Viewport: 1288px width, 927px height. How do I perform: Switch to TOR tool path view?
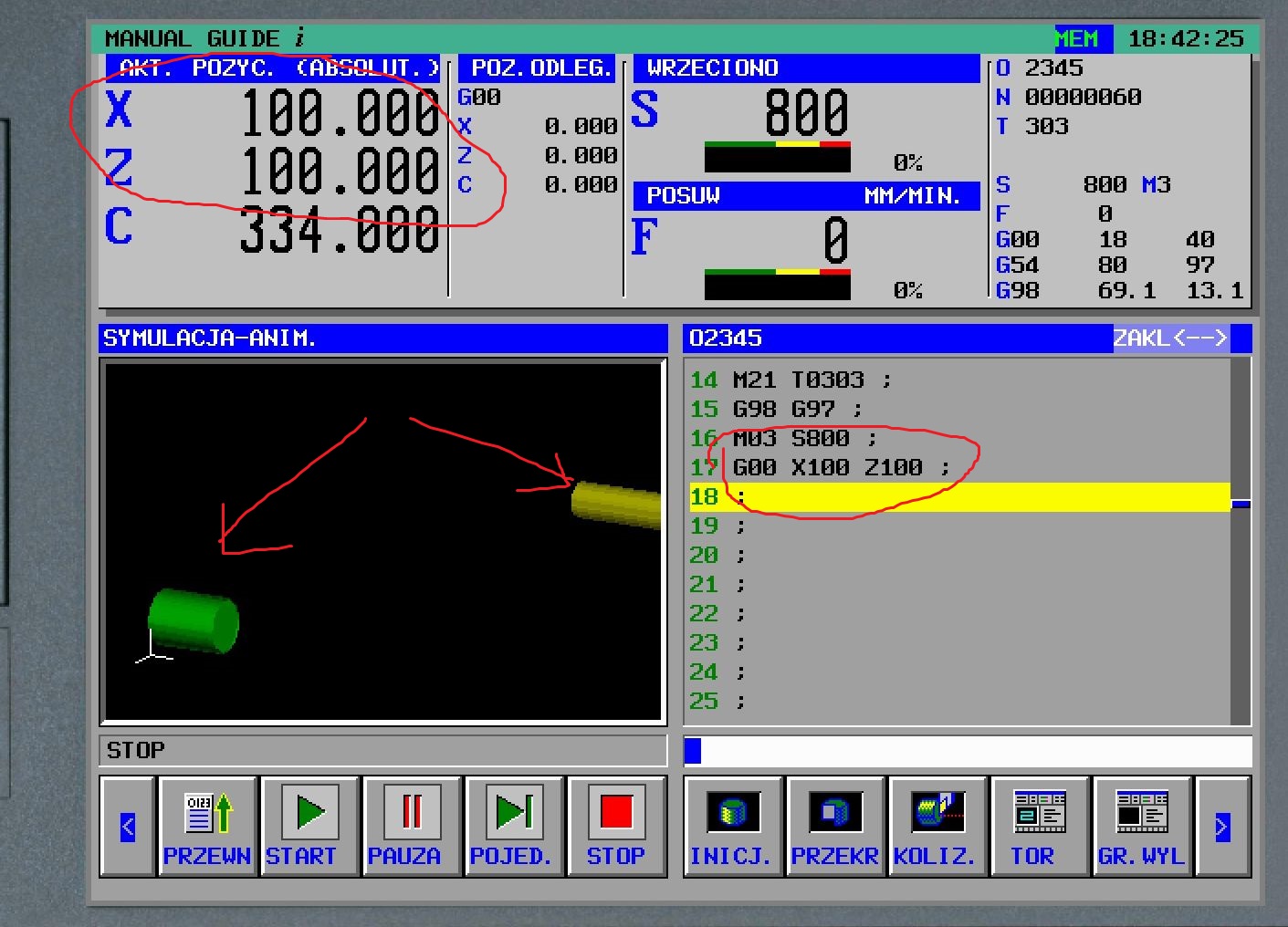[1040, 827]
